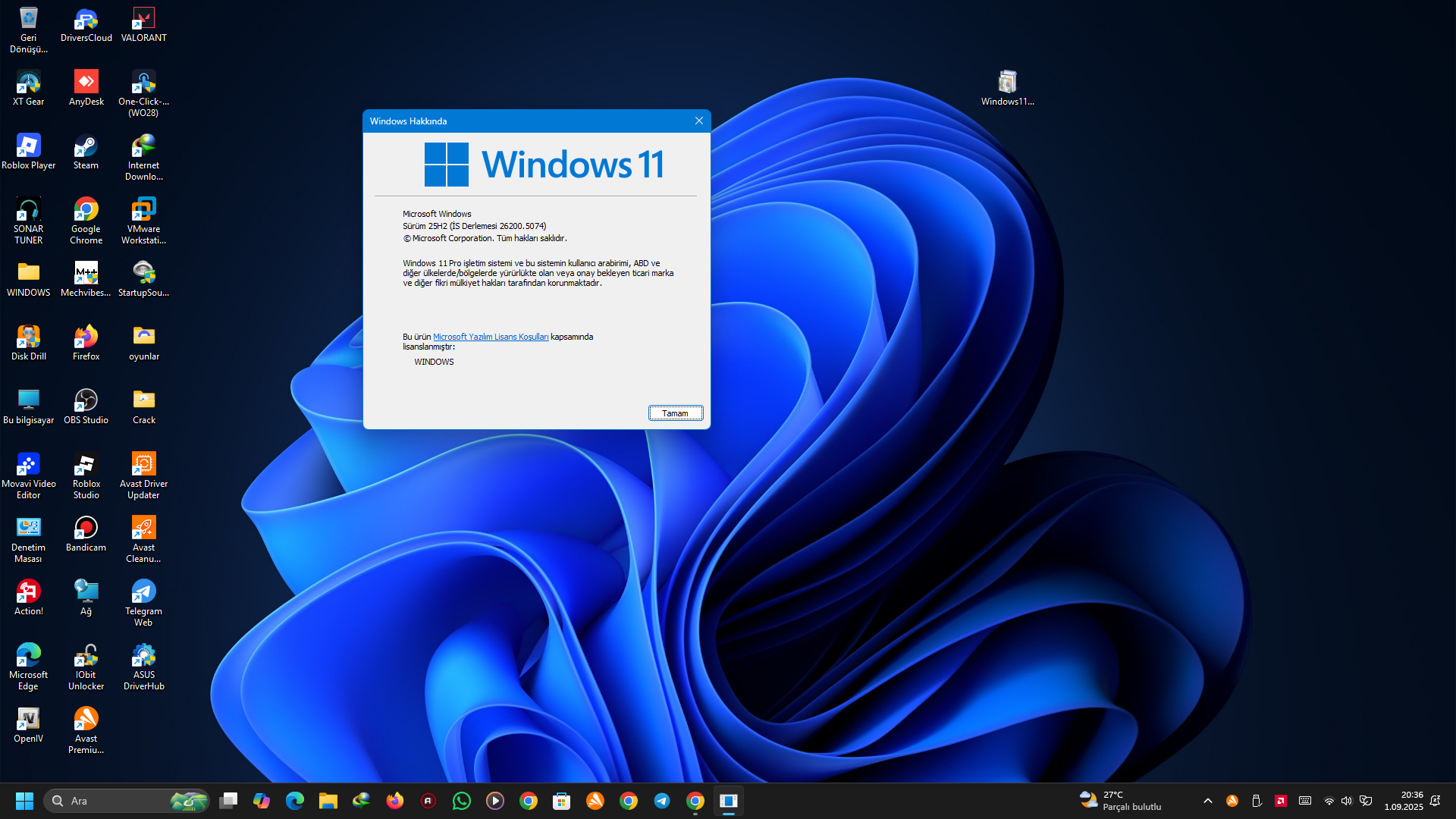Select the Crack folder on the desktop
Screen dimensions: 1456x819
point(144,407)
